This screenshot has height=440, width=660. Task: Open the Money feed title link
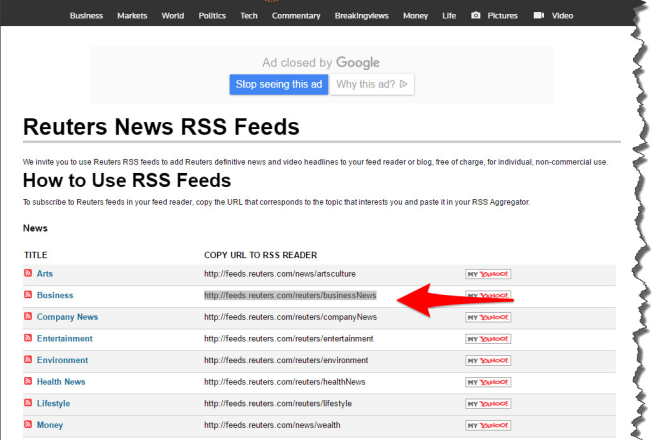(x=50, y=425)
